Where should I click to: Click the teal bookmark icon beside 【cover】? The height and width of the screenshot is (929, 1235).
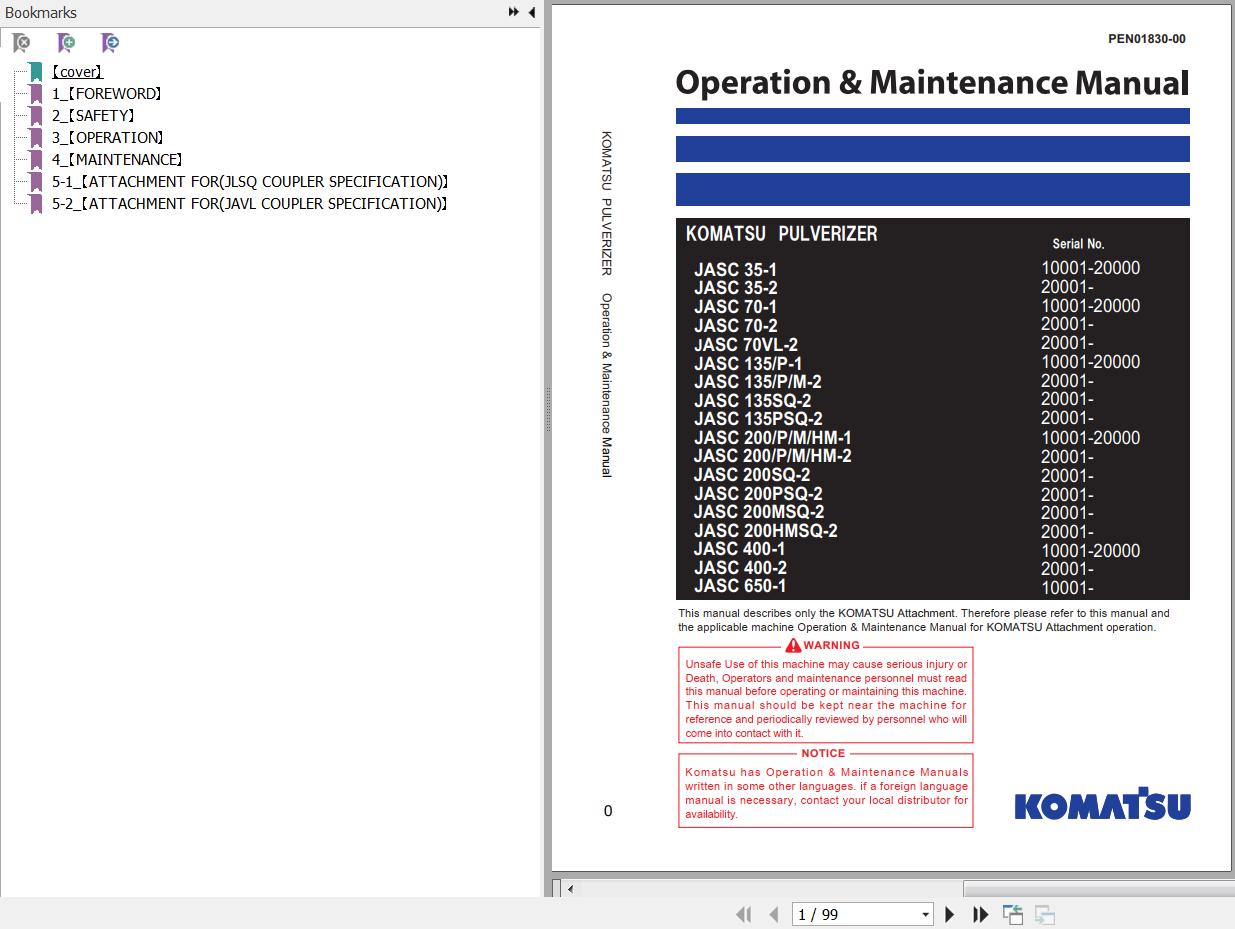tap(36, 72)
